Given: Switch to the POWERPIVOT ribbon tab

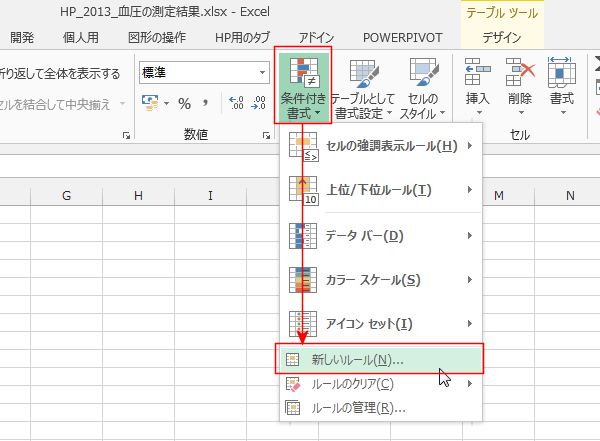Looking at the screenshot, I should pos(403,38).
